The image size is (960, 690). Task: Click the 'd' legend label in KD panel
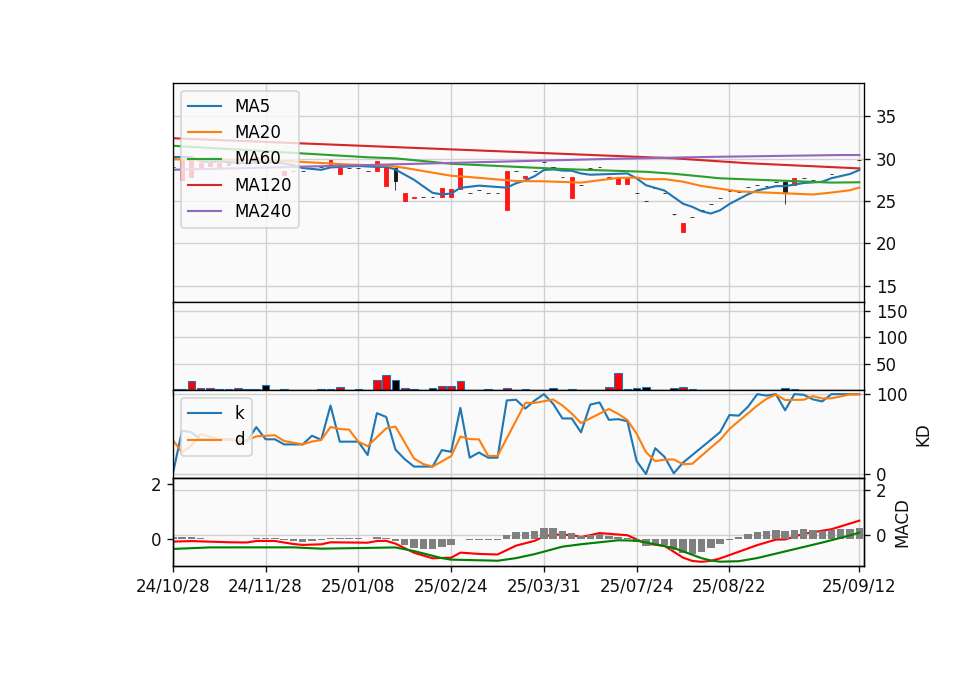[x=240, y=439]
